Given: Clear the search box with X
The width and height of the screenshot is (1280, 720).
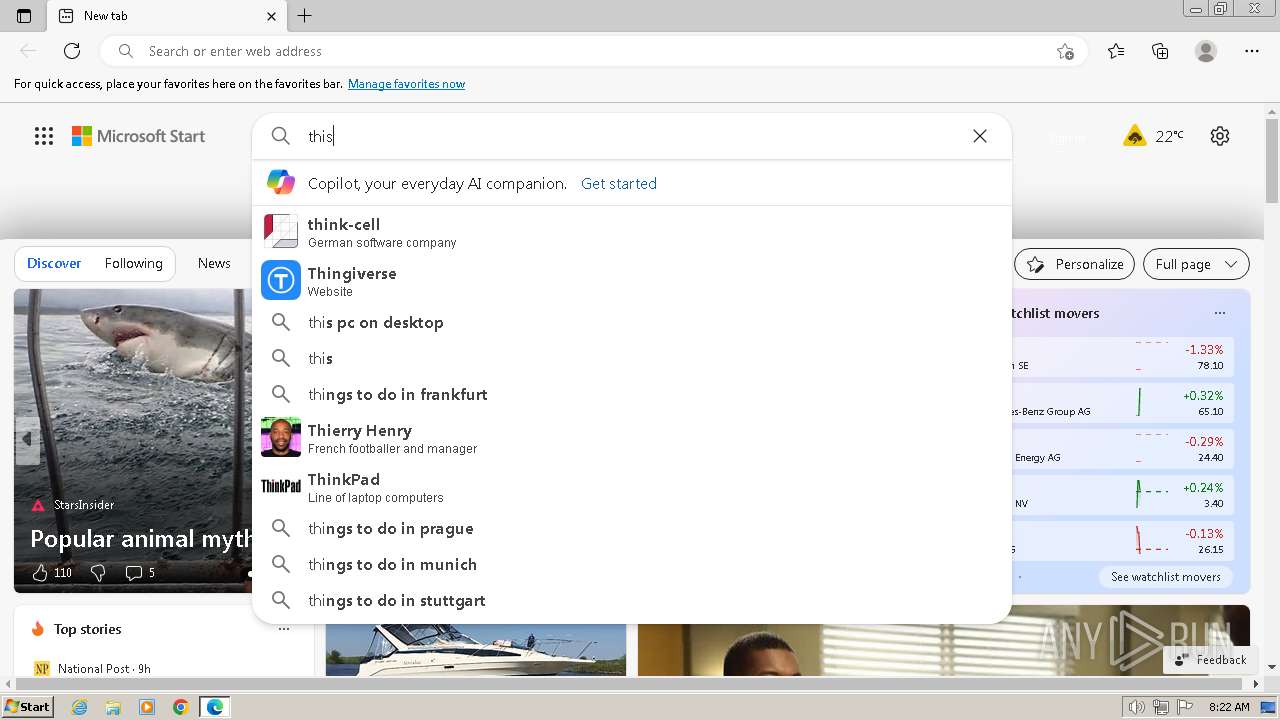Looking at the screenshot, I should [x=980, y=136].
